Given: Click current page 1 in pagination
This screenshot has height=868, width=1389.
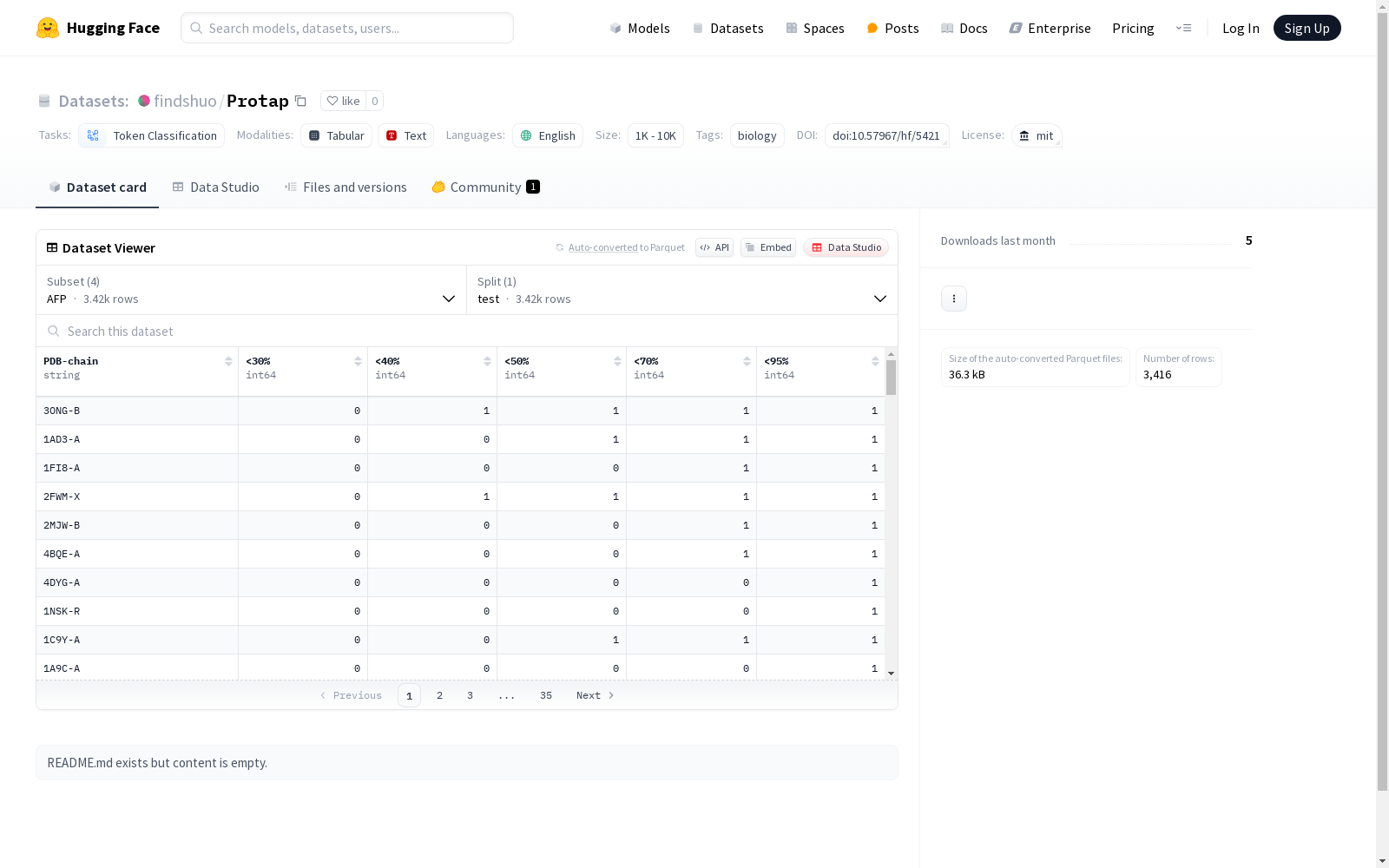Looking at the screenshot, I should pos(409,695).
